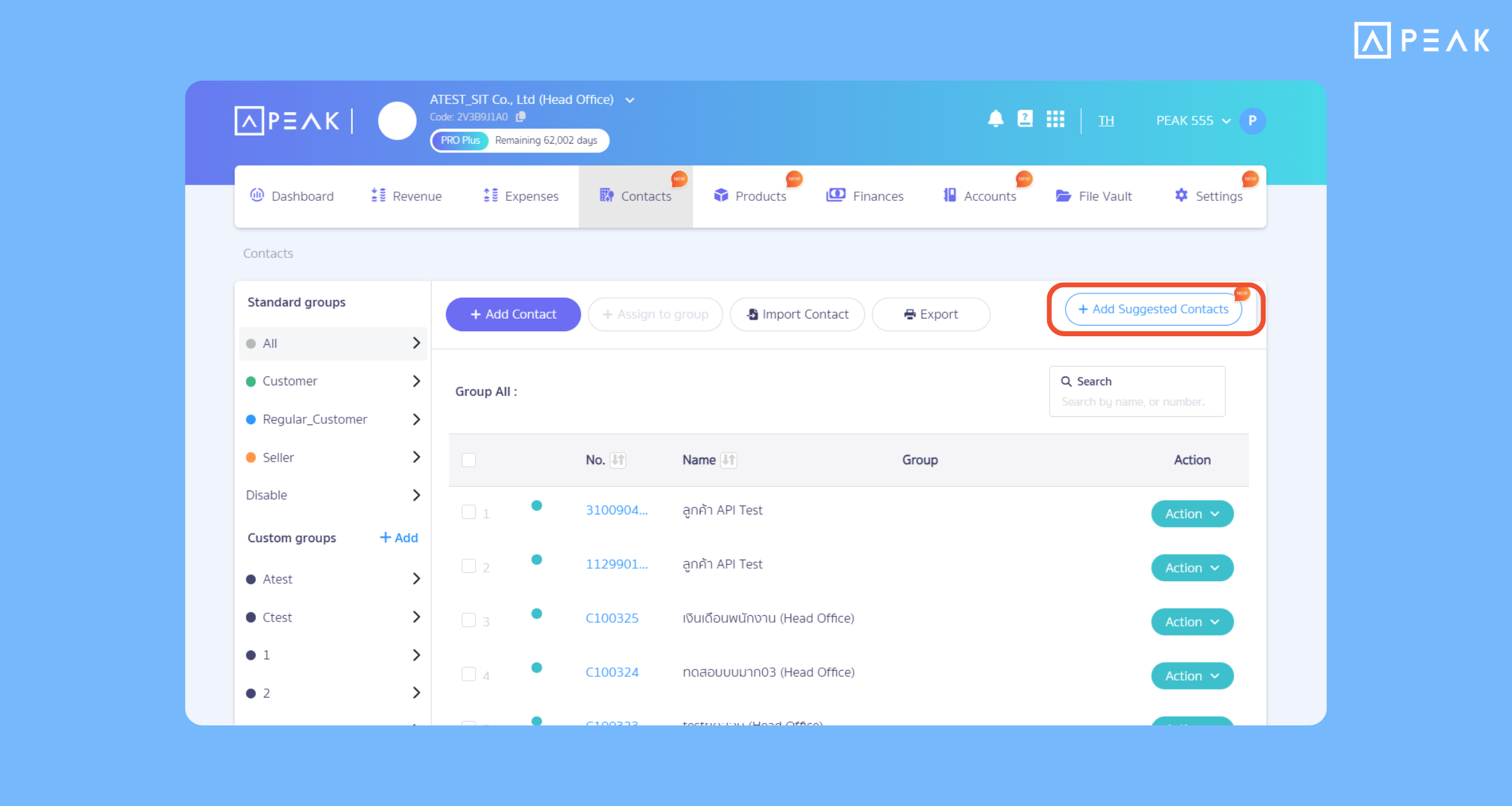
Task: Click the import icon on Import Contact
Action: coord(752,314)
